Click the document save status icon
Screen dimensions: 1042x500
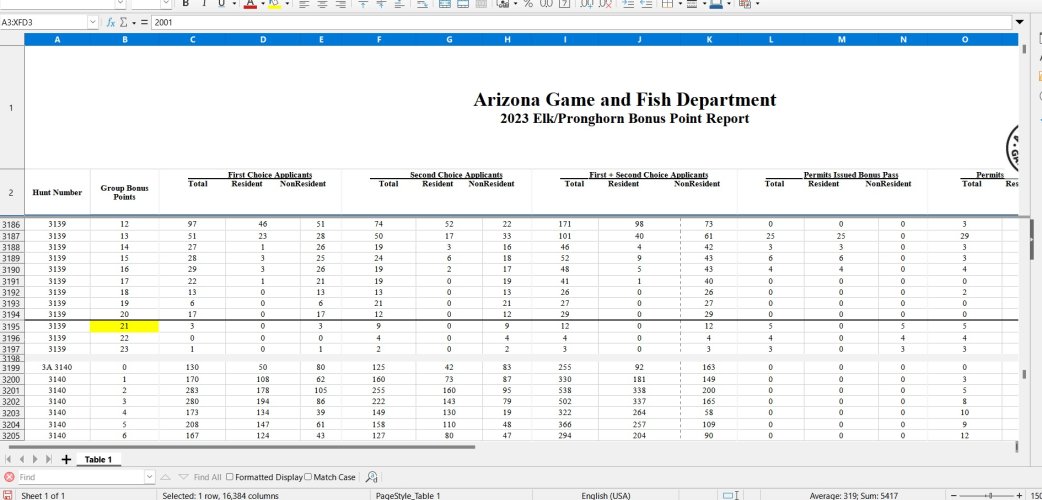pyautogui.click(x=9, y=495)
